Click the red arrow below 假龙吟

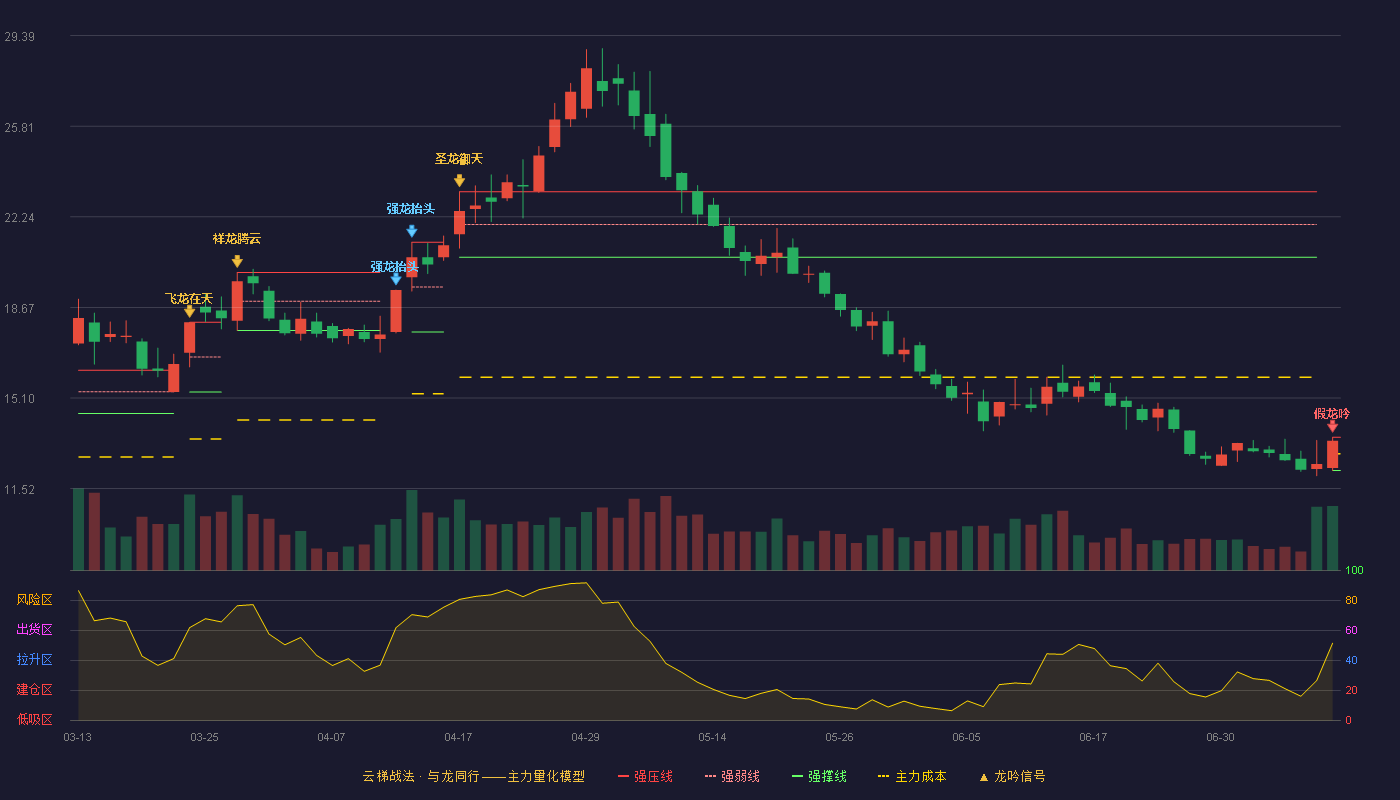pos(1332,427)
